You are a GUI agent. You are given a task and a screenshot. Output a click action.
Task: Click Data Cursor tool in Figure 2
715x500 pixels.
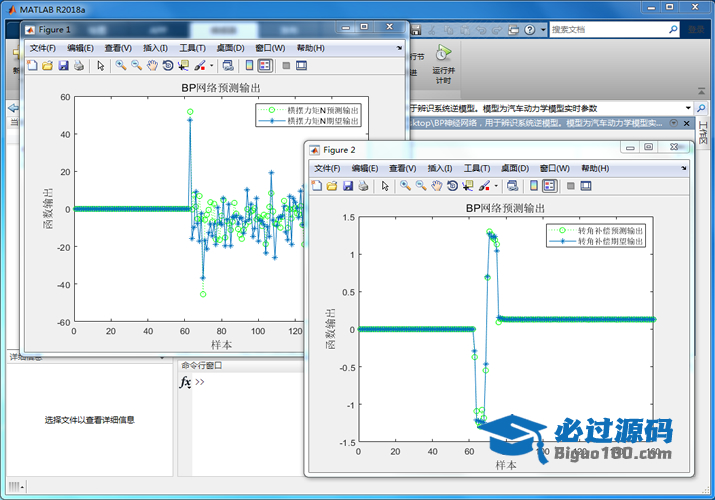coord(468,186)
